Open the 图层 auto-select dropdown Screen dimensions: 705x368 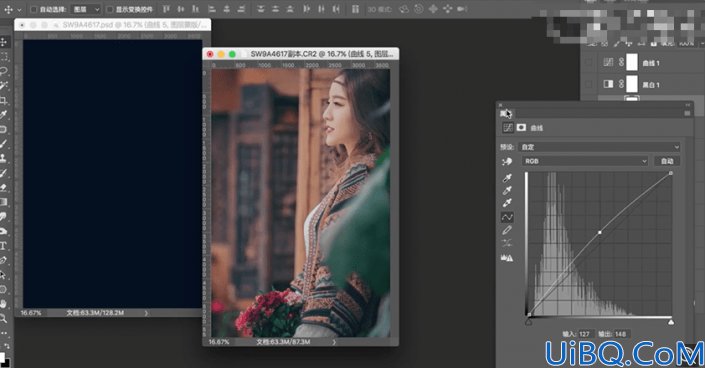point(86,9)
